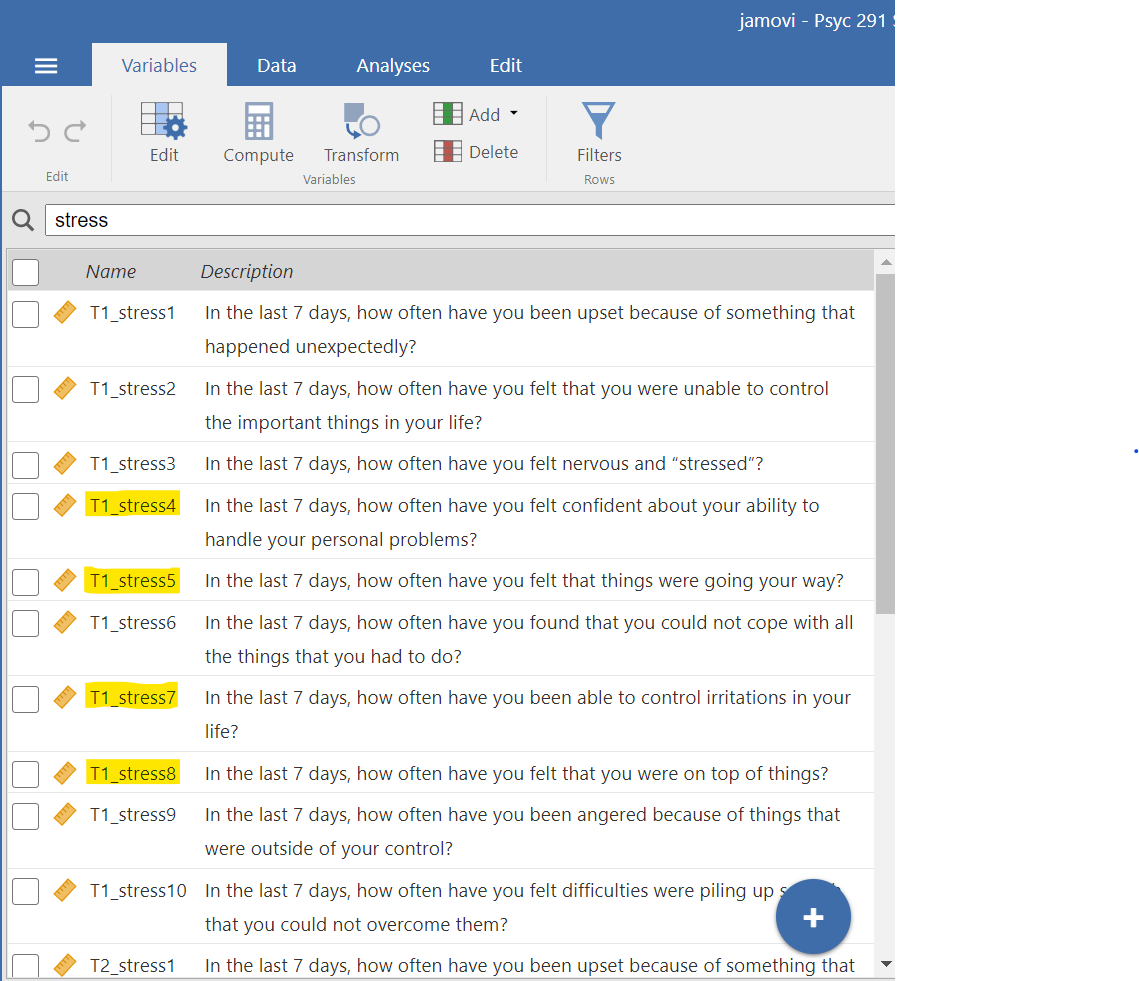Switch to the Analyses tab
This screenshot has height=981, width=1139.
[x=393, y=65]
